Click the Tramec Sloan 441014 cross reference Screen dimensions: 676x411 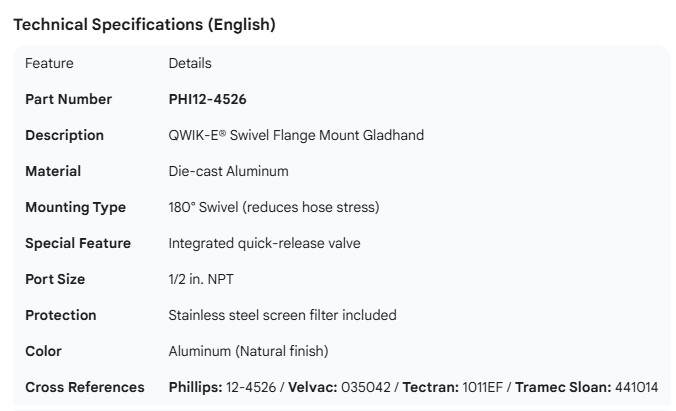[x=586, y=387]
